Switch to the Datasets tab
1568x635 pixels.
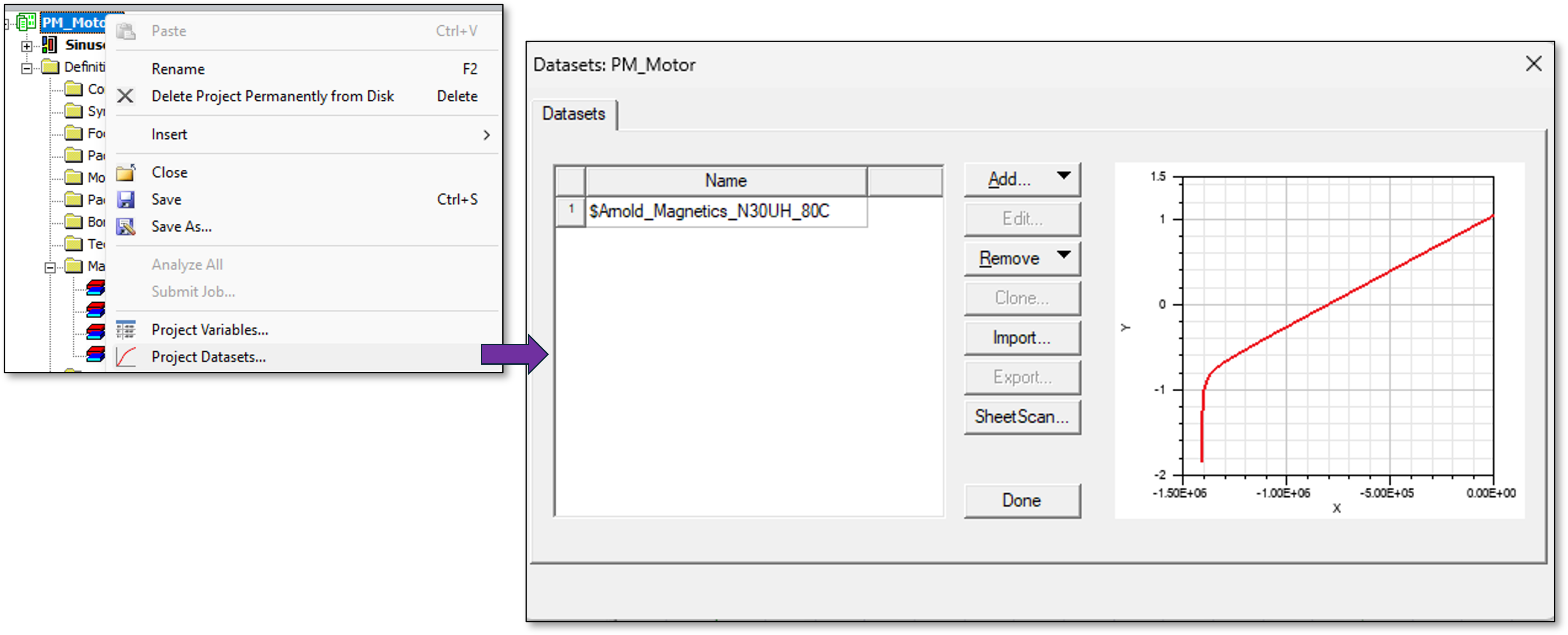573,114
